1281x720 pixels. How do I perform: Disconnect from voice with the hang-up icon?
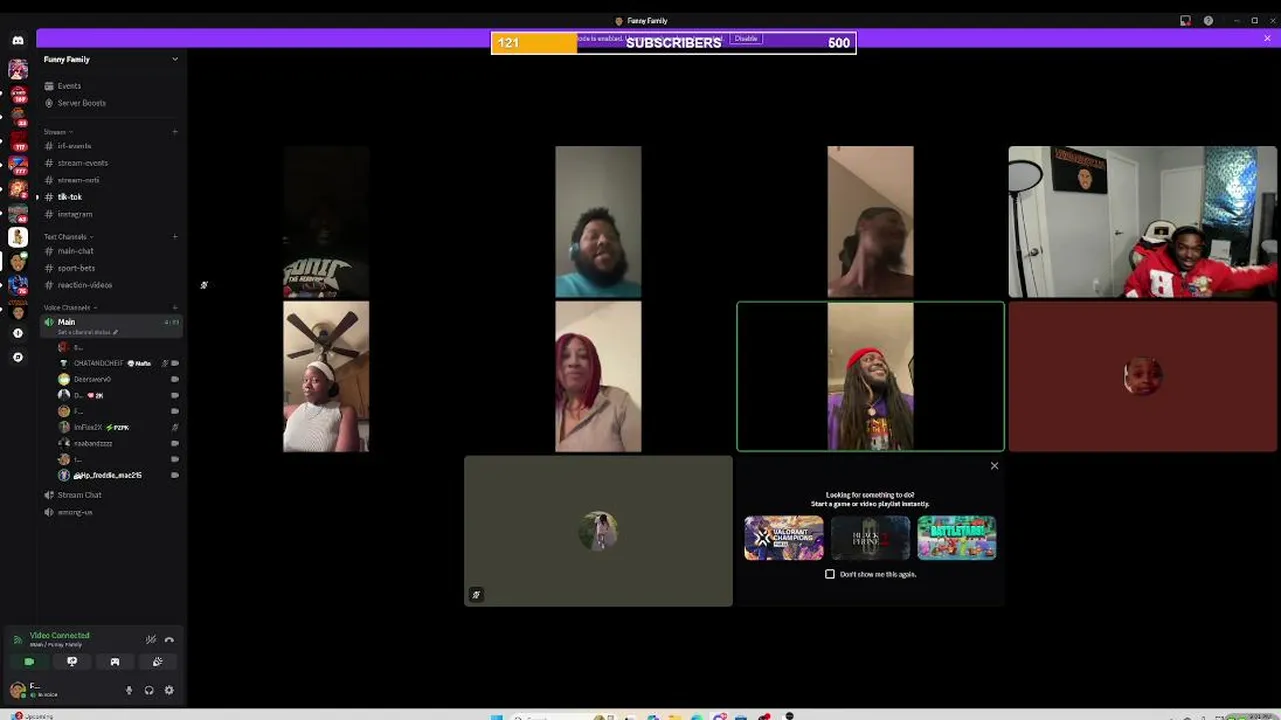[169, 640]
